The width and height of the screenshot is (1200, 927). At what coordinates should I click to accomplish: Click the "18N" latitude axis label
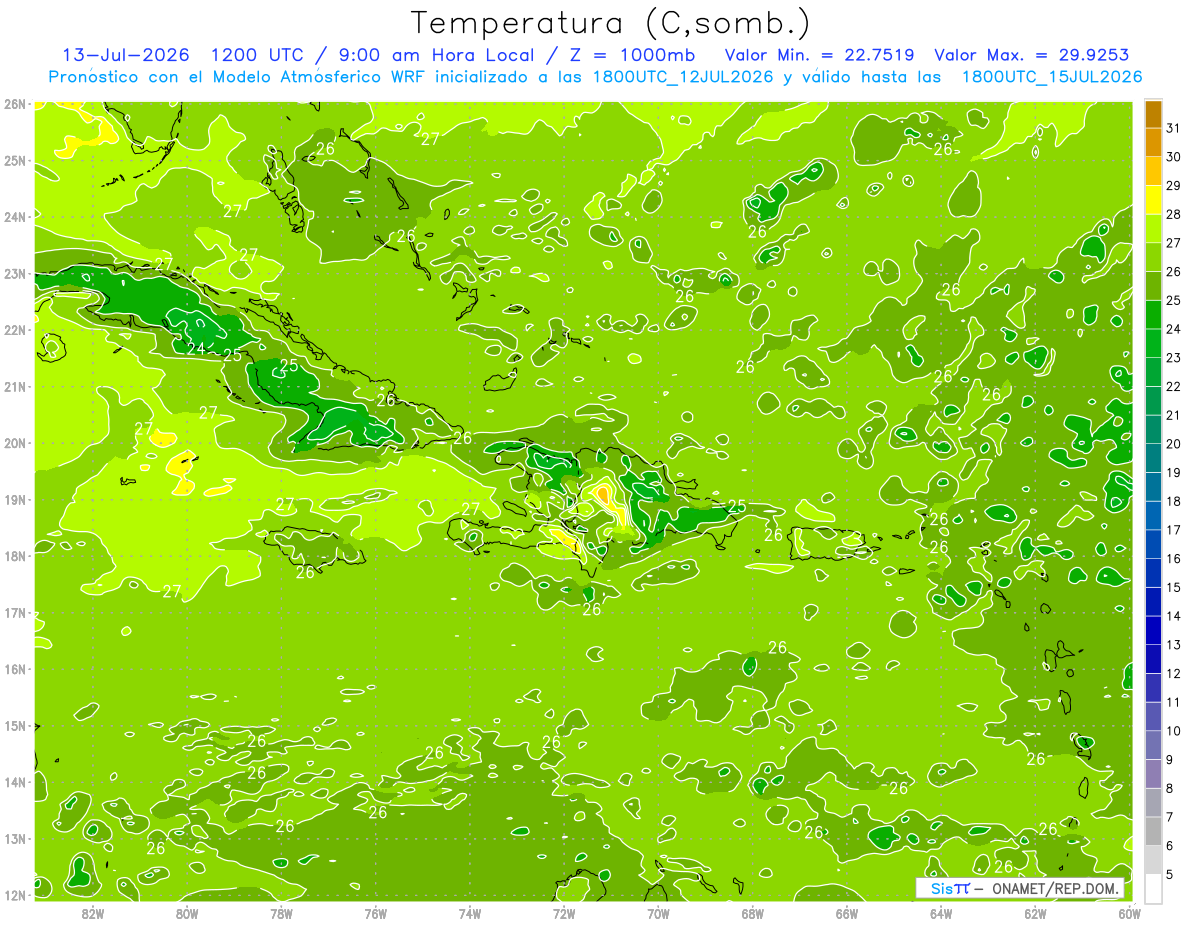[x=14, y=556]
